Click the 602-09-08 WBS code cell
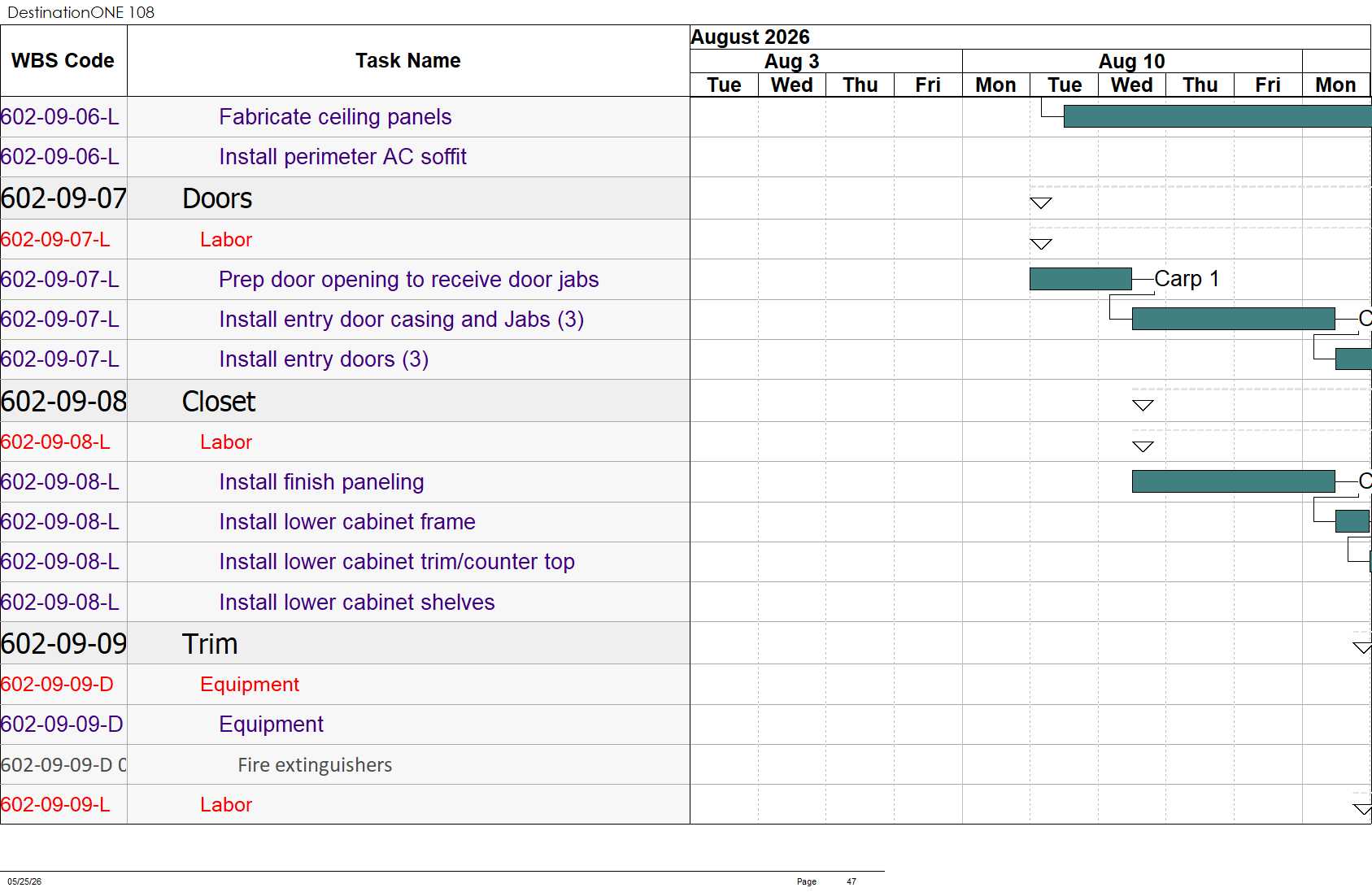The width and height of the screenshot is (1372, 892). 63,402
